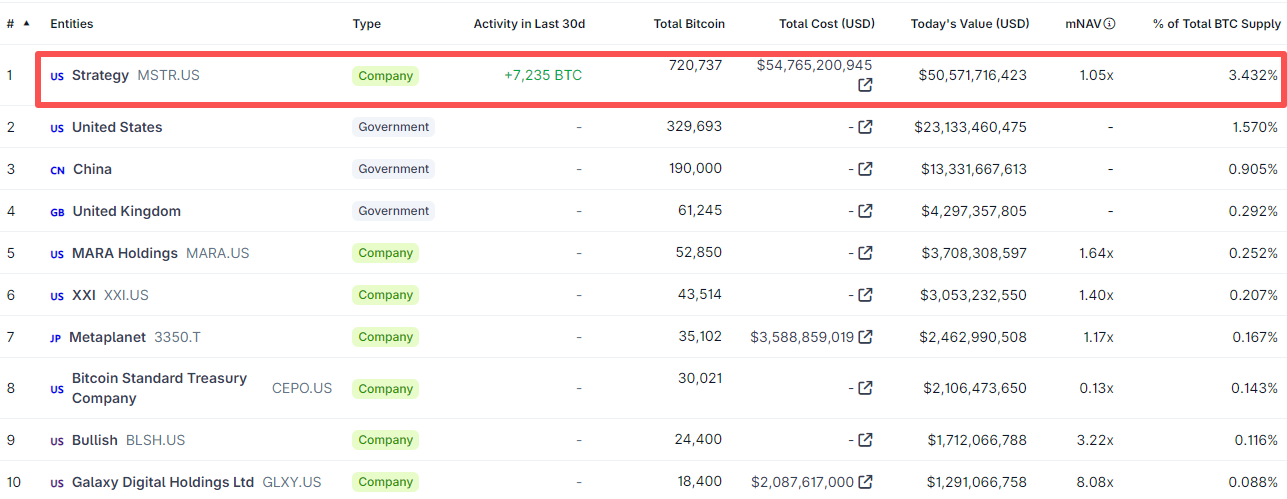Open external link icon in United Kingdom row
Screen dimensions: 1287x499
pyautogui.click(x=865, y=211)
